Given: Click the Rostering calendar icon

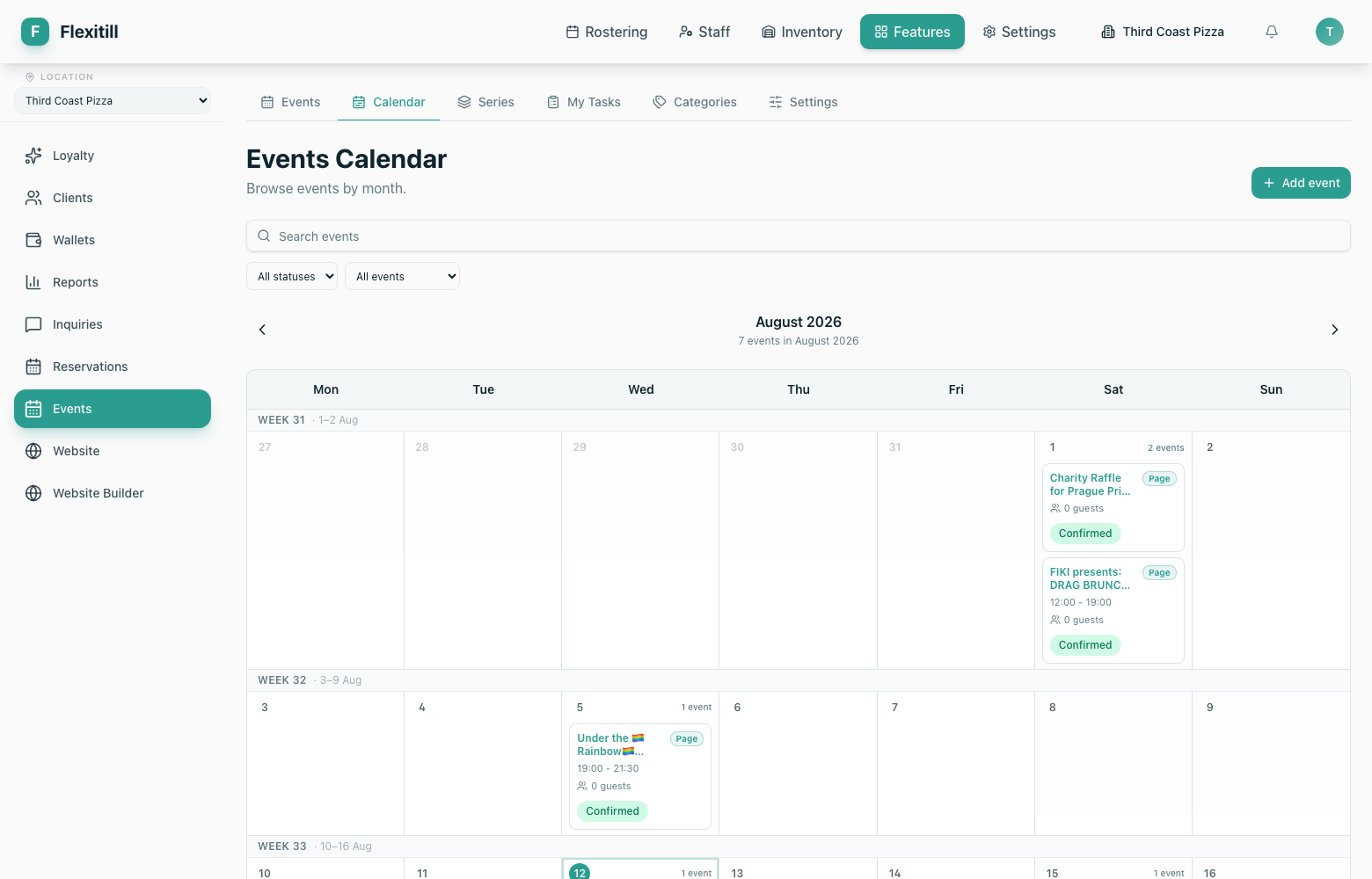Looking at the screenshot, I should click(573, 32).
